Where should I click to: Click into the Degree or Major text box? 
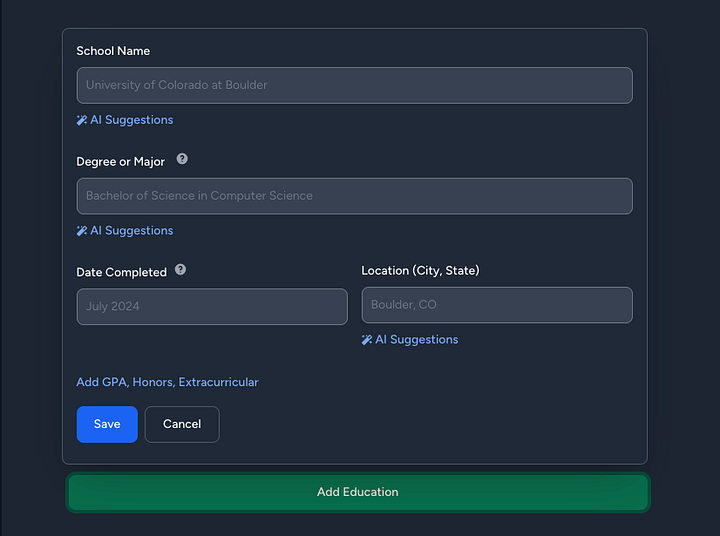pyautogui.click(x=354, y=196)
